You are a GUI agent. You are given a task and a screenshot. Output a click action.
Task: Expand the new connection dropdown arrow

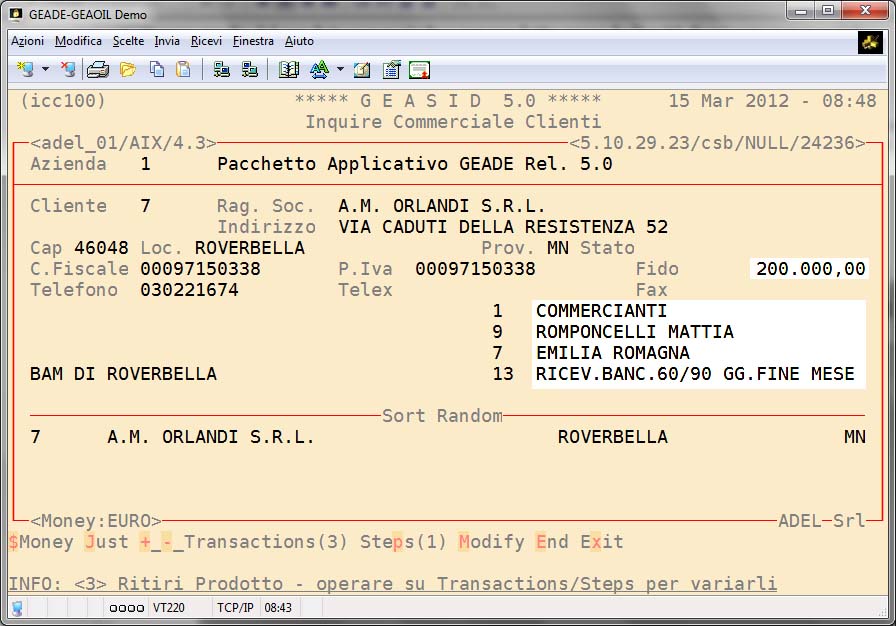click(x=45, y=70)
